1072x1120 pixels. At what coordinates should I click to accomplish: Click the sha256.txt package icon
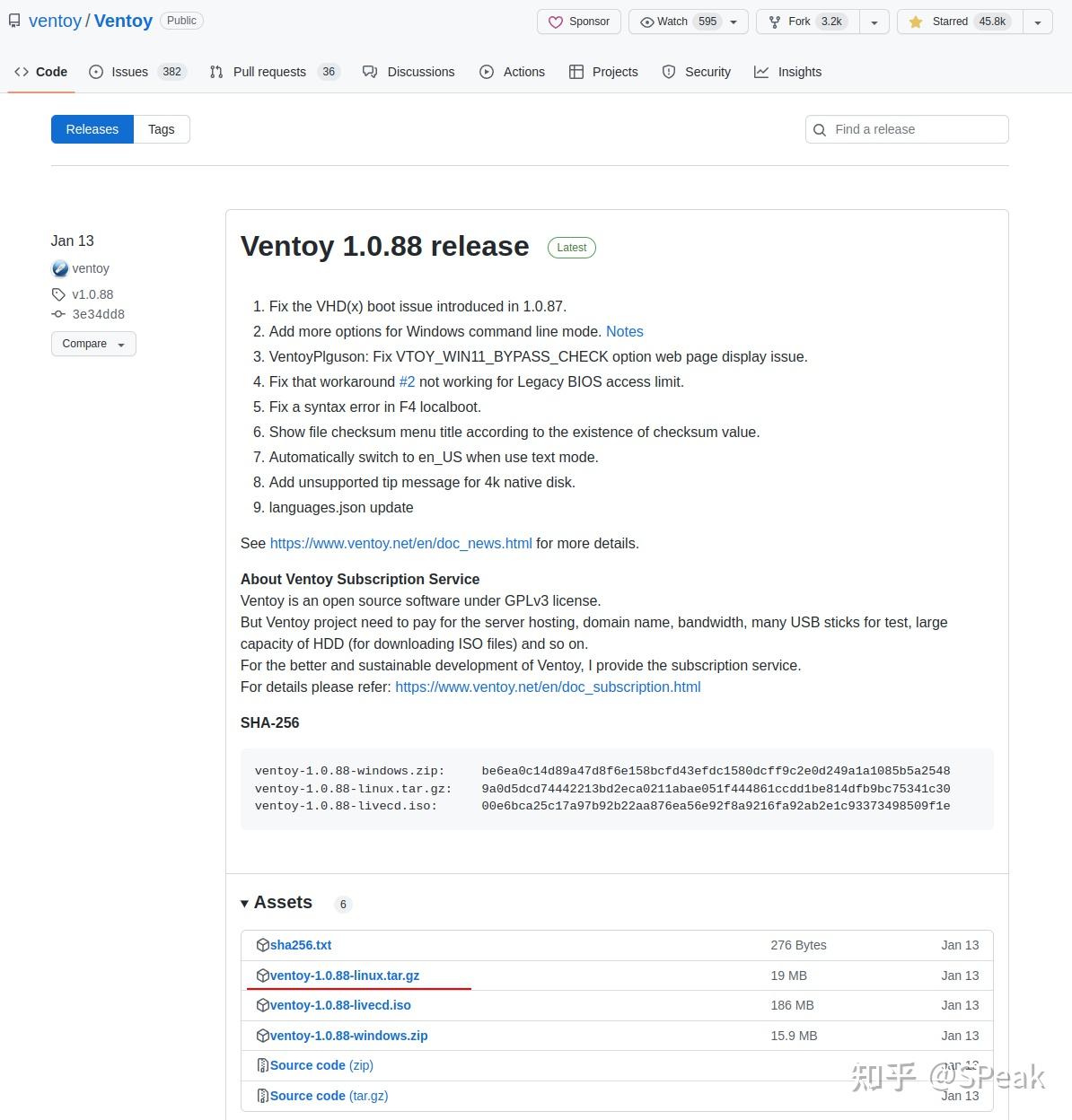coord(262,945)
